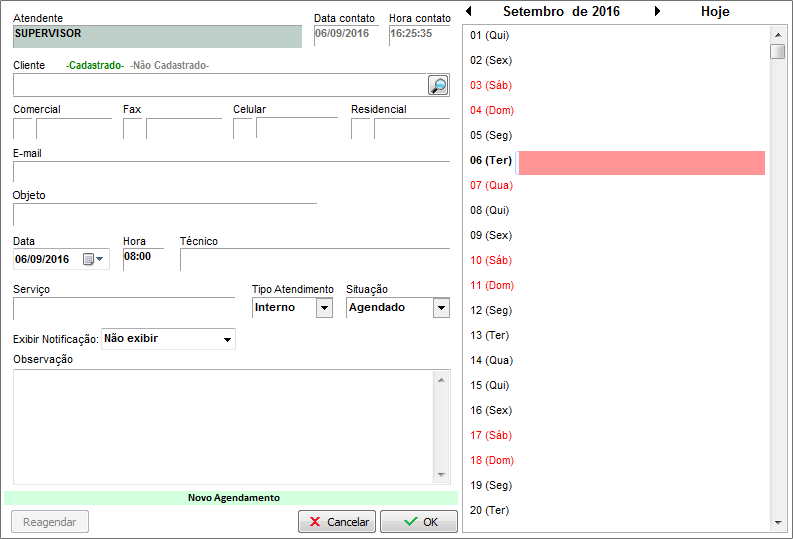The height and width of the screenshot is (539, 793).
Task: Select the Não Cadastrado client option
Action: pos(170,66)
